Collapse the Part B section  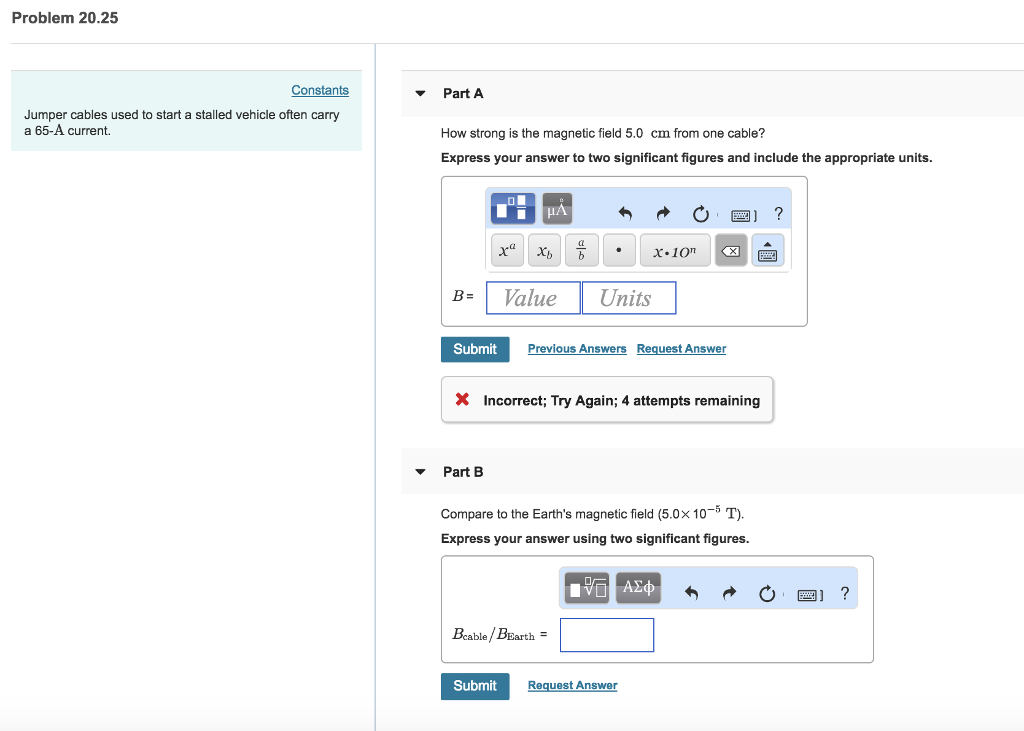pos(421,472)
